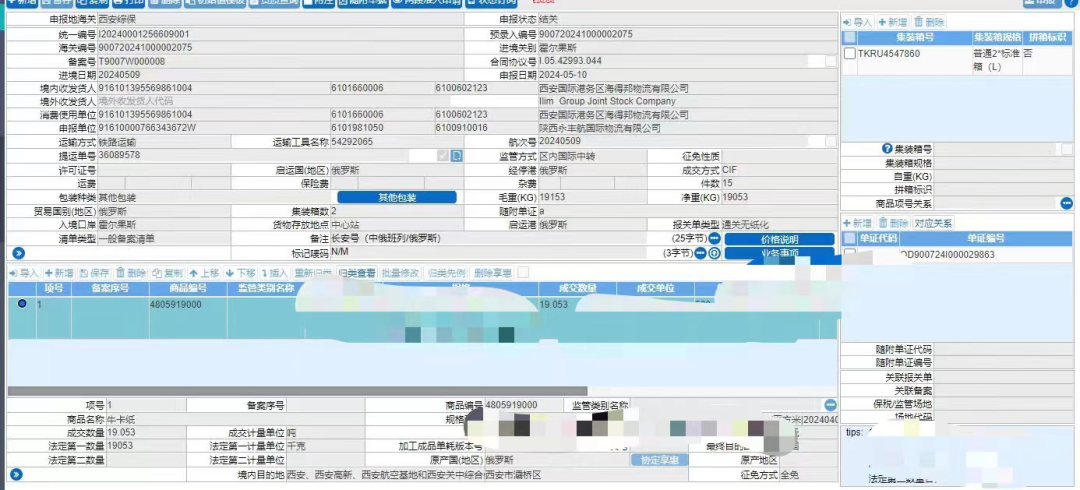This screenshot has height=490, width=1080.
Task: Click the 清单类型 field showing 一般备案清单
Action: (x=165, y=239)
